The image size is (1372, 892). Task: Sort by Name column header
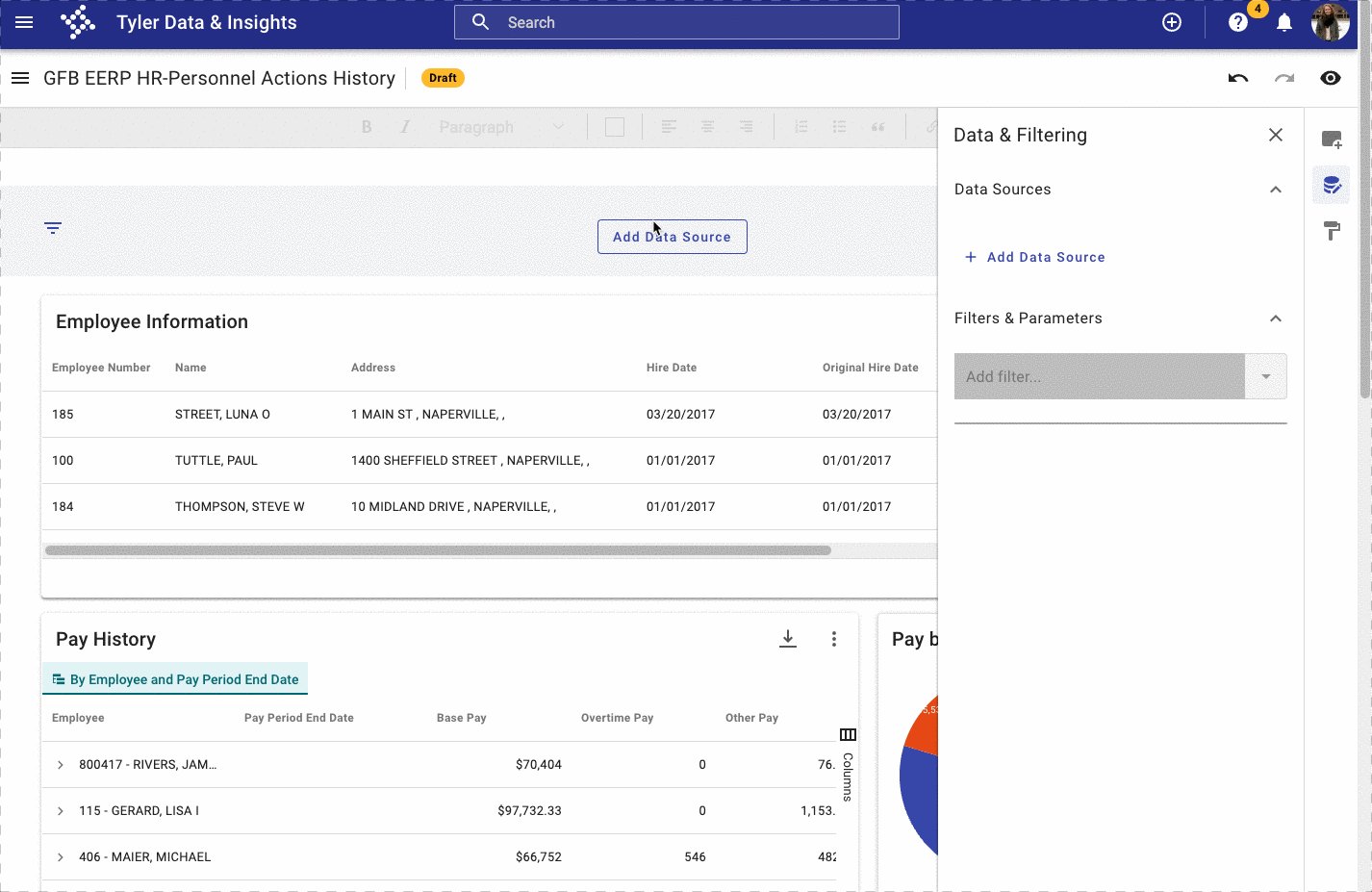click(191, 368)
